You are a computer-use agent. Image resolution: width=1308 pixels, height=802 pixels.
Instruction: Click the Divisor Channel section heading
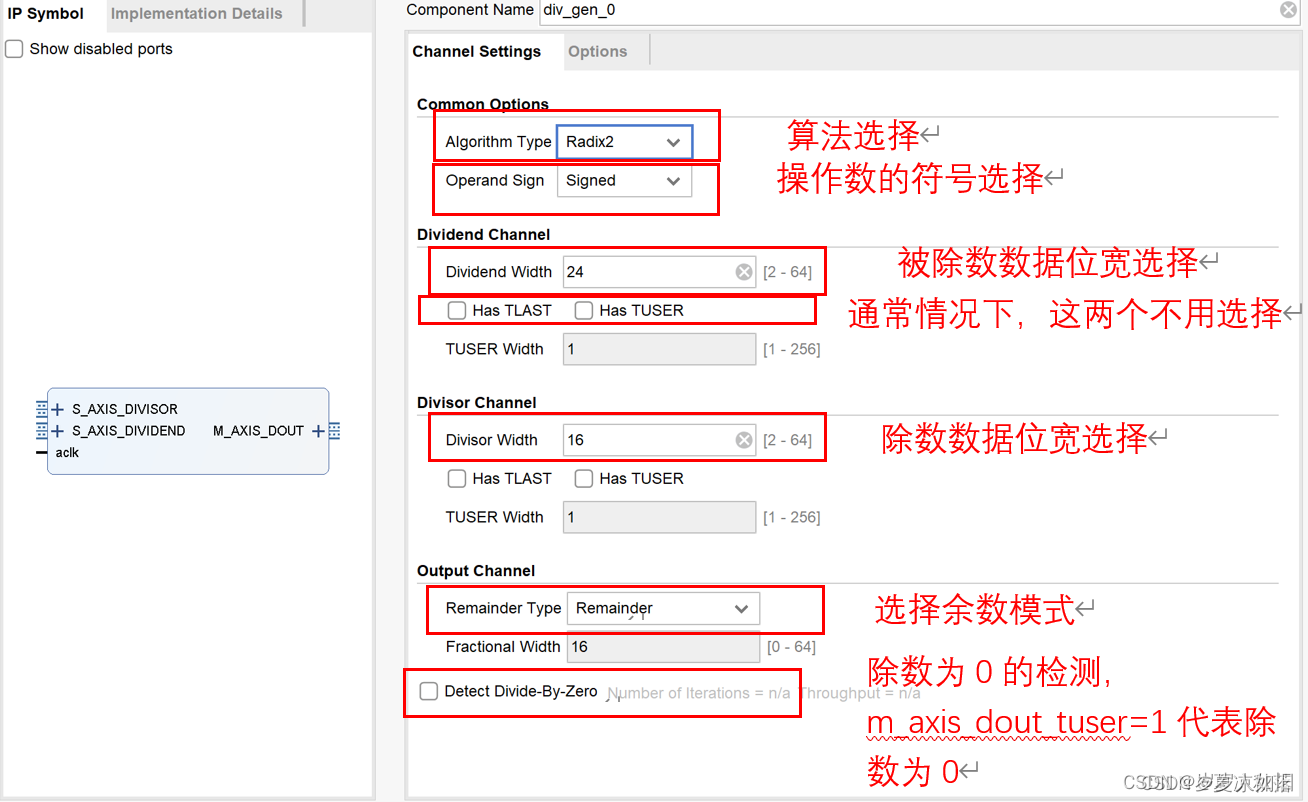pyautogui.click(x=477, y=402)
